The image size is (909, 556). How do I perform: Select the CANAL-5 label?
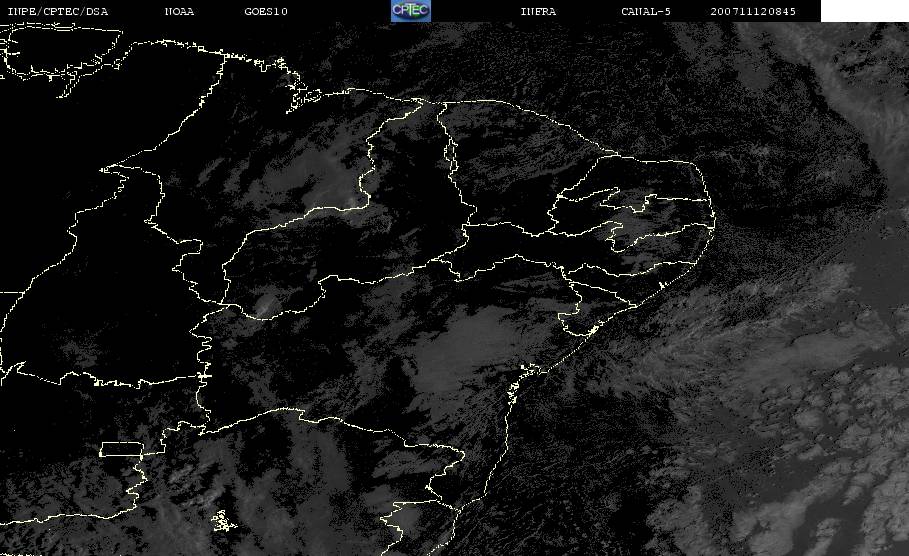(642, 11)
